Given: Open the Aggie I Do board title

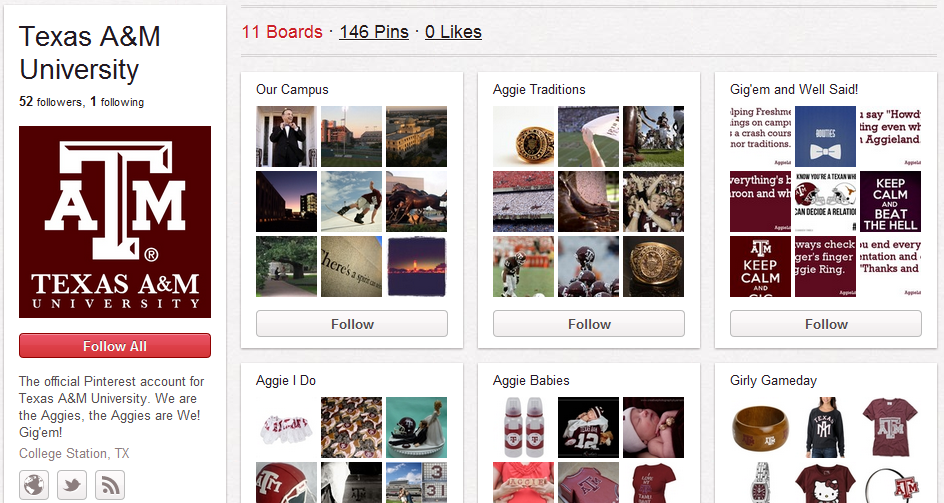Looking at the screenshot, I should coord(286,381).
